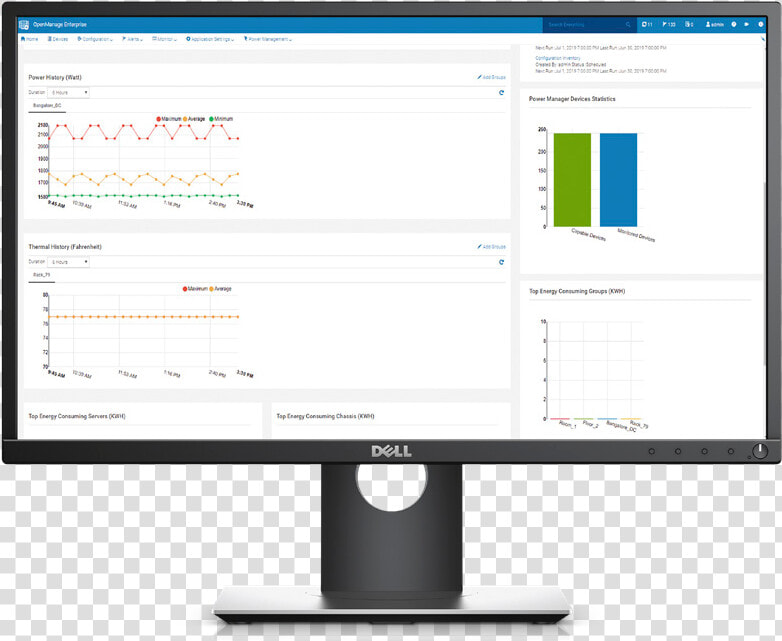Click Add Groups in Power History
This screenshot has width=782, height=641.
click(491, 77)
